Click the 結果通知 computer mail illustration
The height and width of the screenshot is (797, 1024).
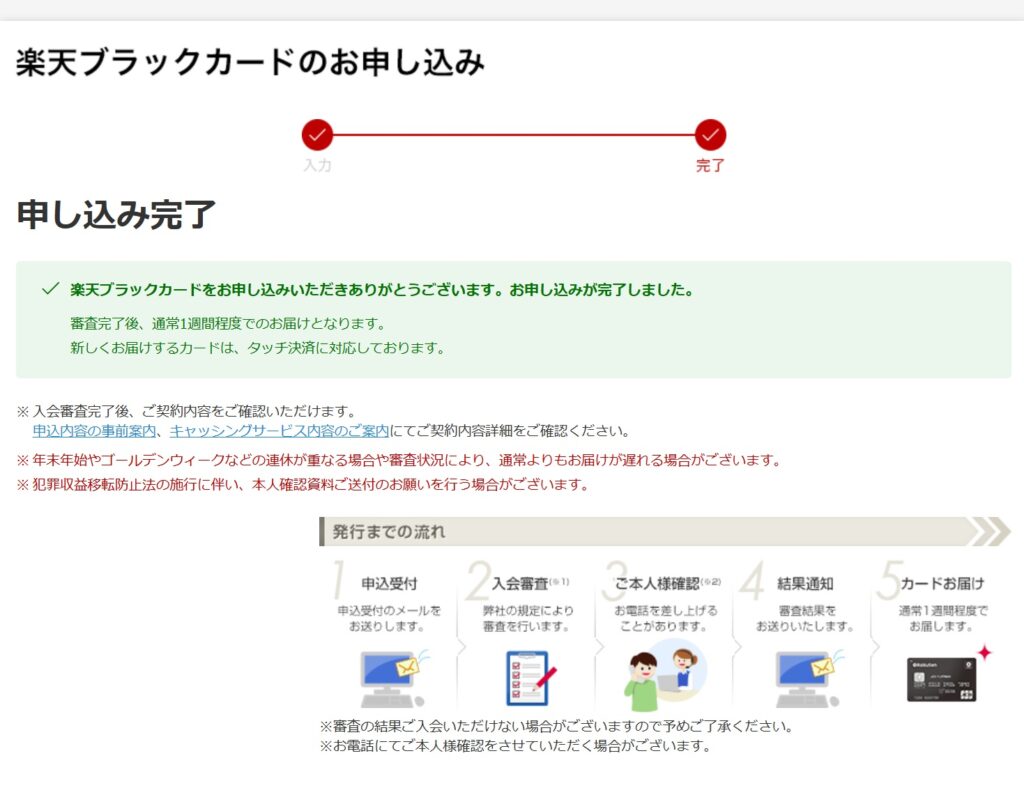click(808, 679)
